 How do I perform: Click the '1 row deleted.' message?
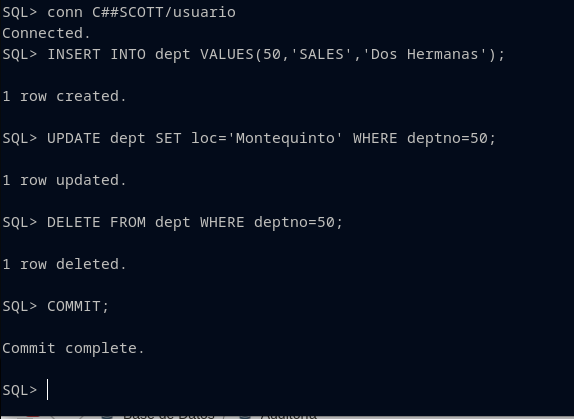tap(64, 264)
